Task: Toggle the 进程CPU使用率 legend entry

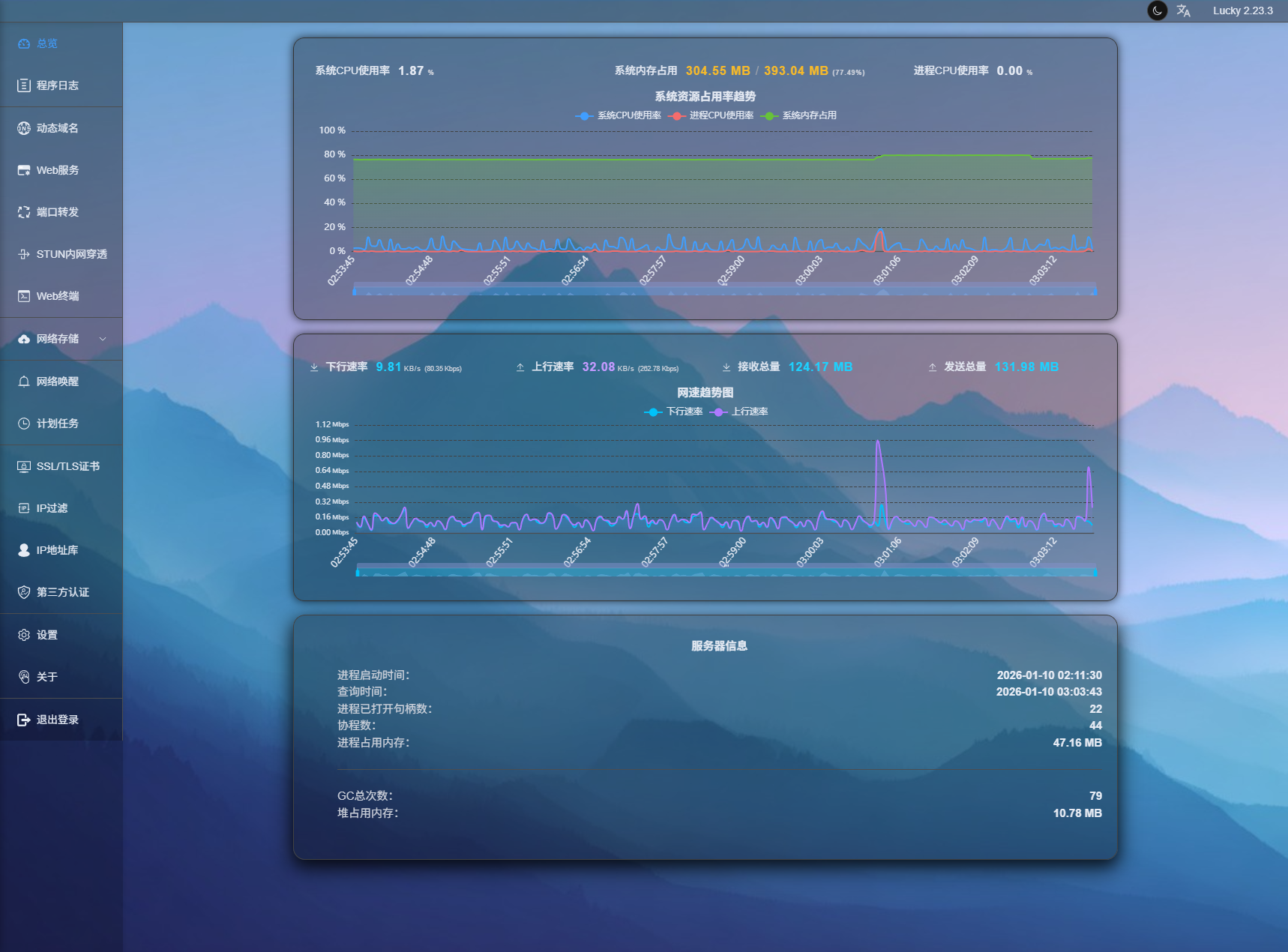Action: tap(717, 115)
